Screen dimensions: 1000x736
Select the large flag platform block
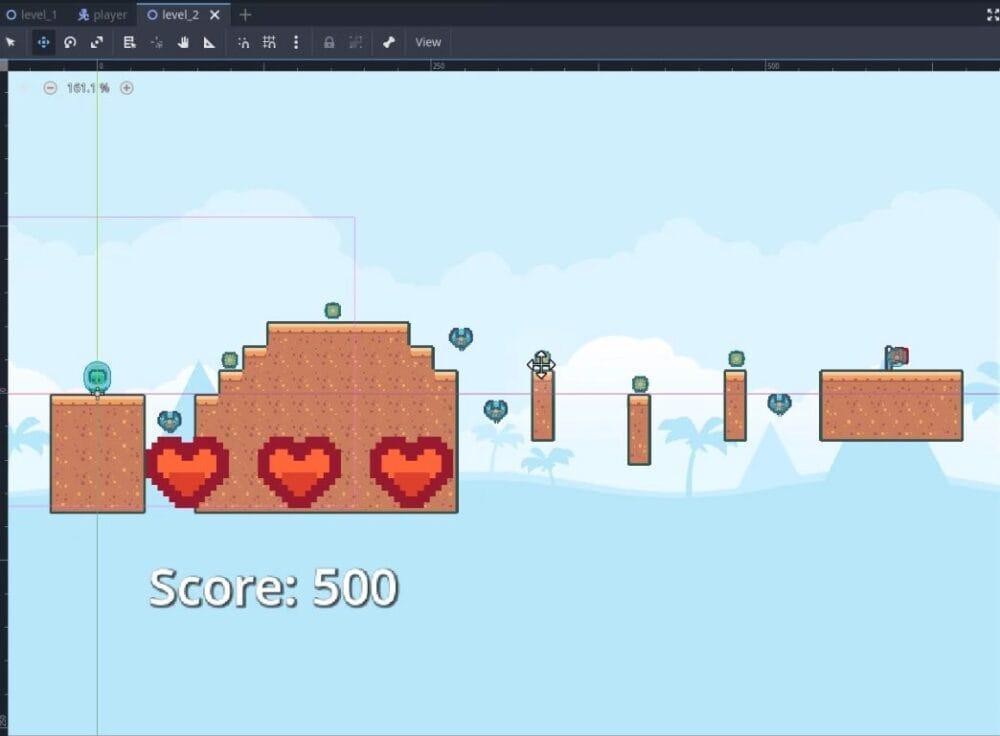(891, 406)
